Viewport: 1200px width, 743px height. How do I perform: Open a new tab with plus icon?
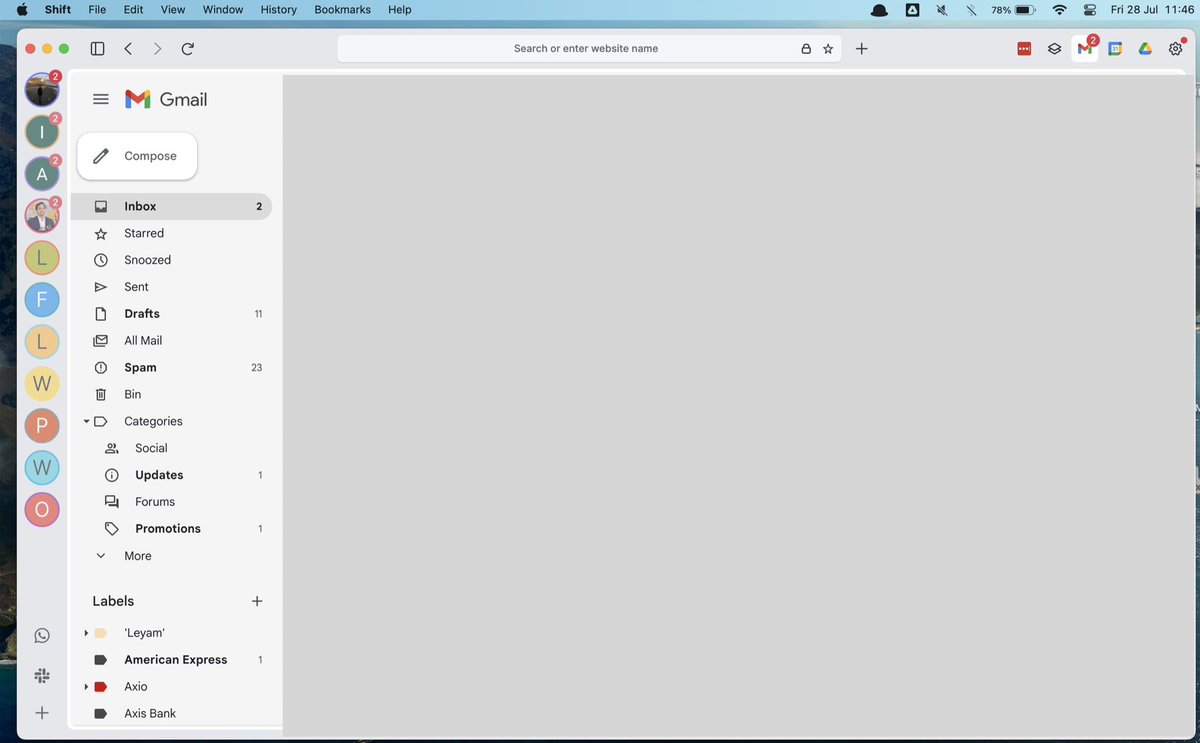coord(862,48)
